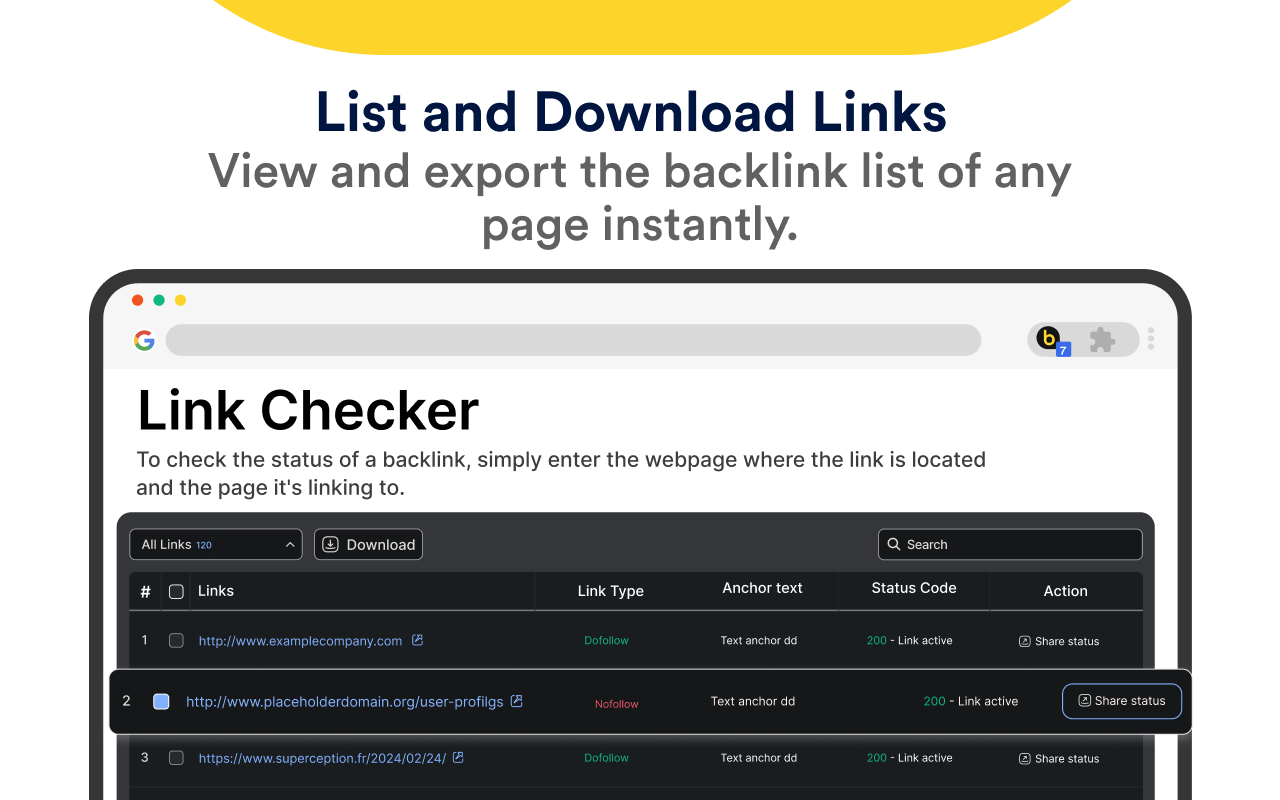Screen dimensions: 1280x800
Task: Toggle the select-all checkbox in header
Action: pyautogui.click(x=176, y=591)
